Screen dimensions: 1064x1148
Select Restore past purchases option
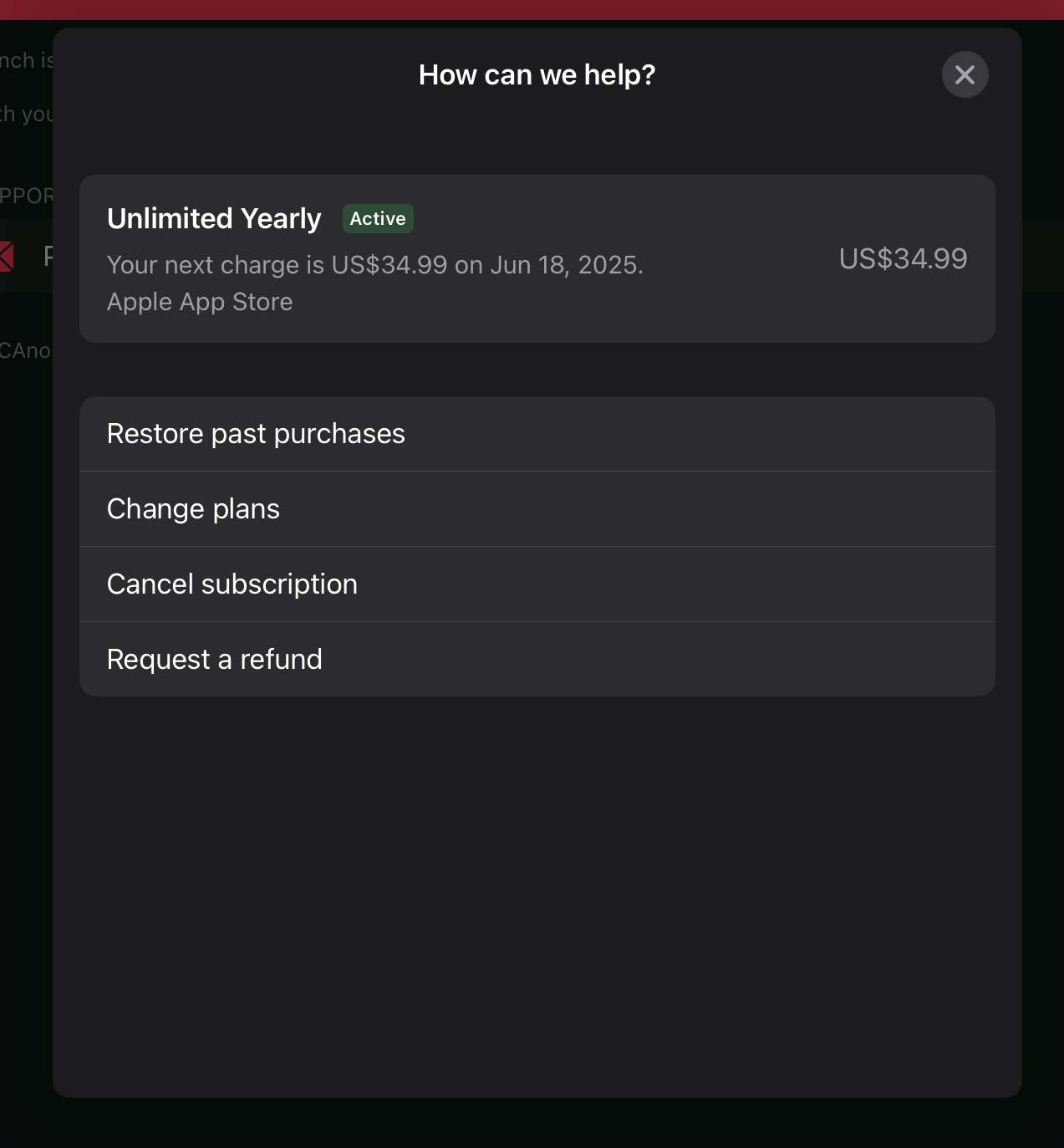(x=537, y=434)
